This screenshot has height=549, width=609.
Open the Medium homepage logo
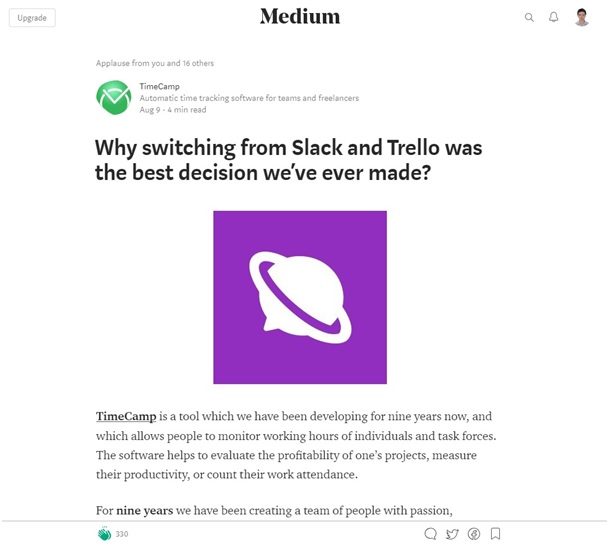(300, 16)
